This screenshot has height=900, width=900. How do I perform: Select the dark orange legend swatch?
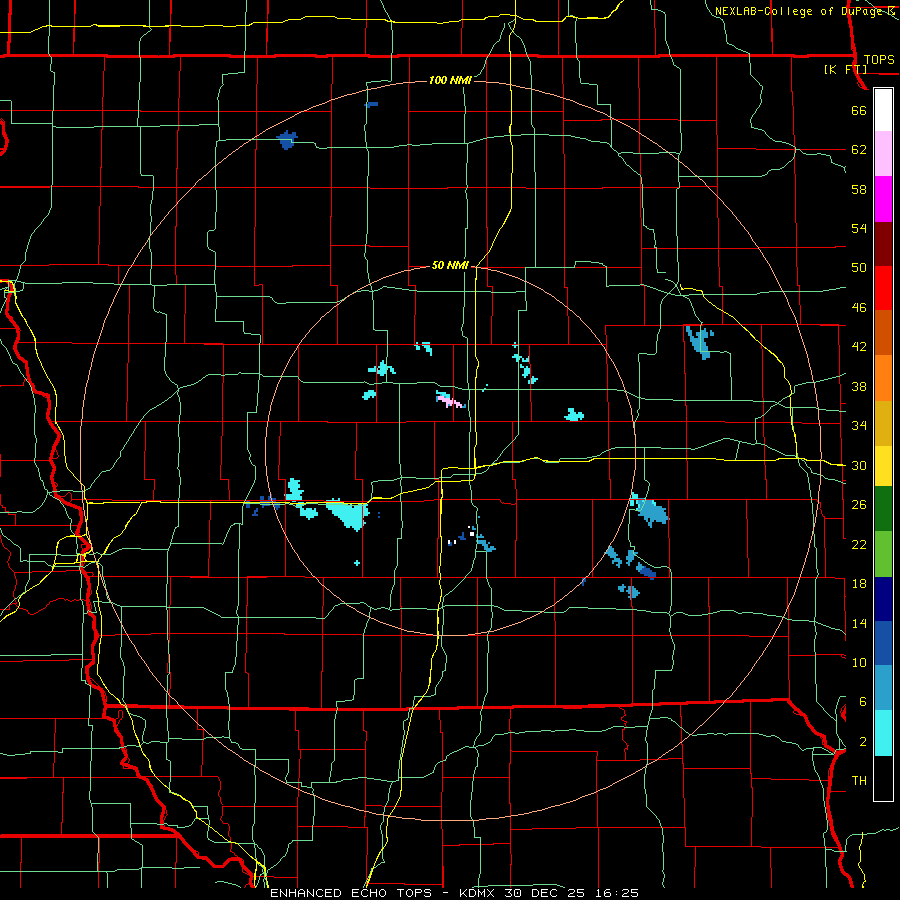(883, 333)
